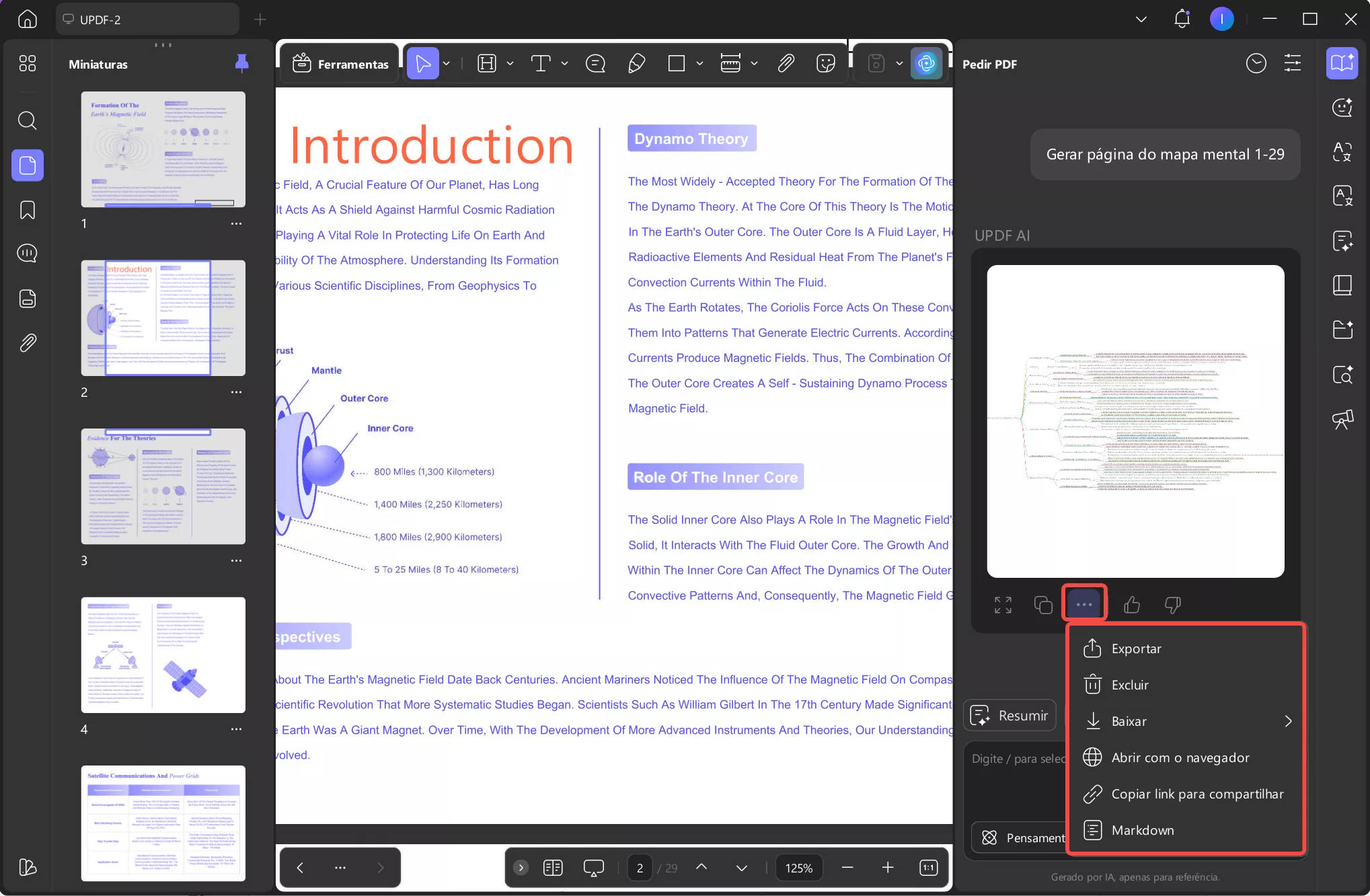The width and height of the screenshot is (1370, 896).
Task: Select the rectangle shape tool
Action: (x=677, y=63)
